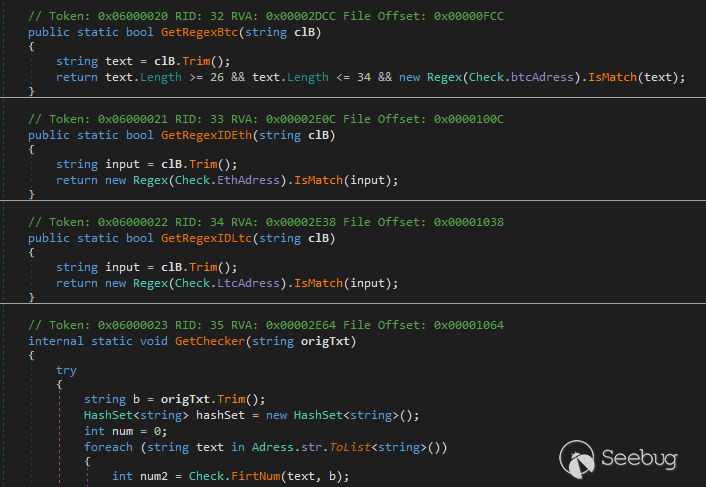Click the GetRegexIDEth method name
This screenshot has width=706, height=487.
207,135
